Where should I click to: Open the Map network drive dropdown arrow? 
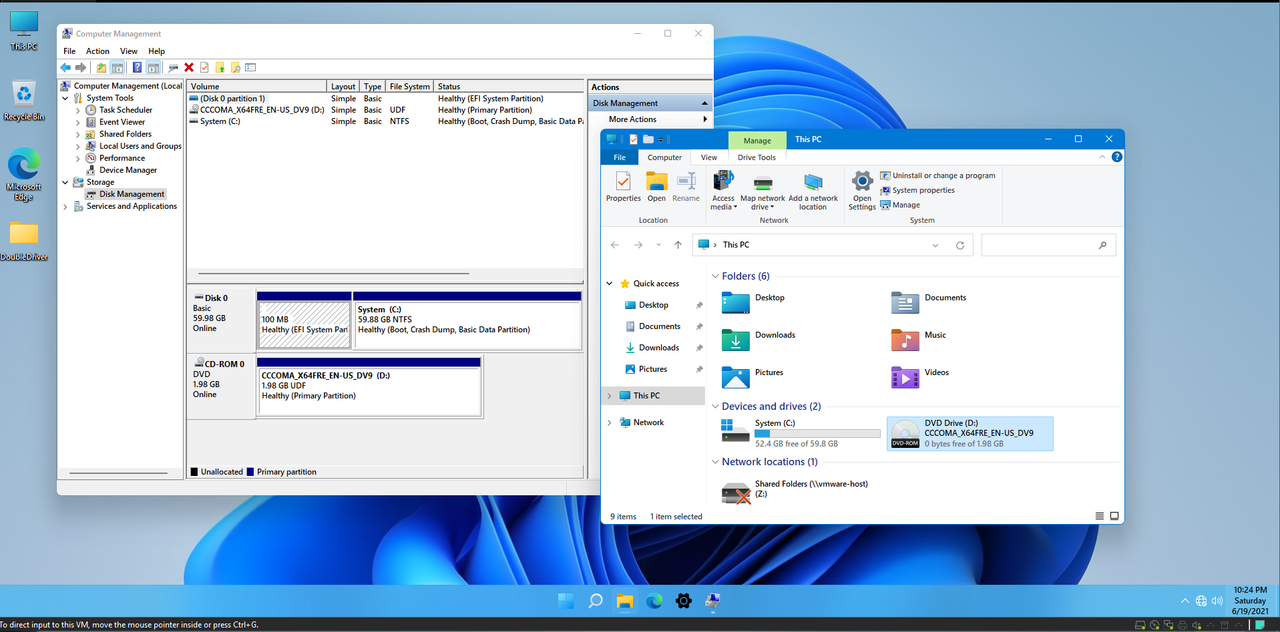click(x=772, y=207)
